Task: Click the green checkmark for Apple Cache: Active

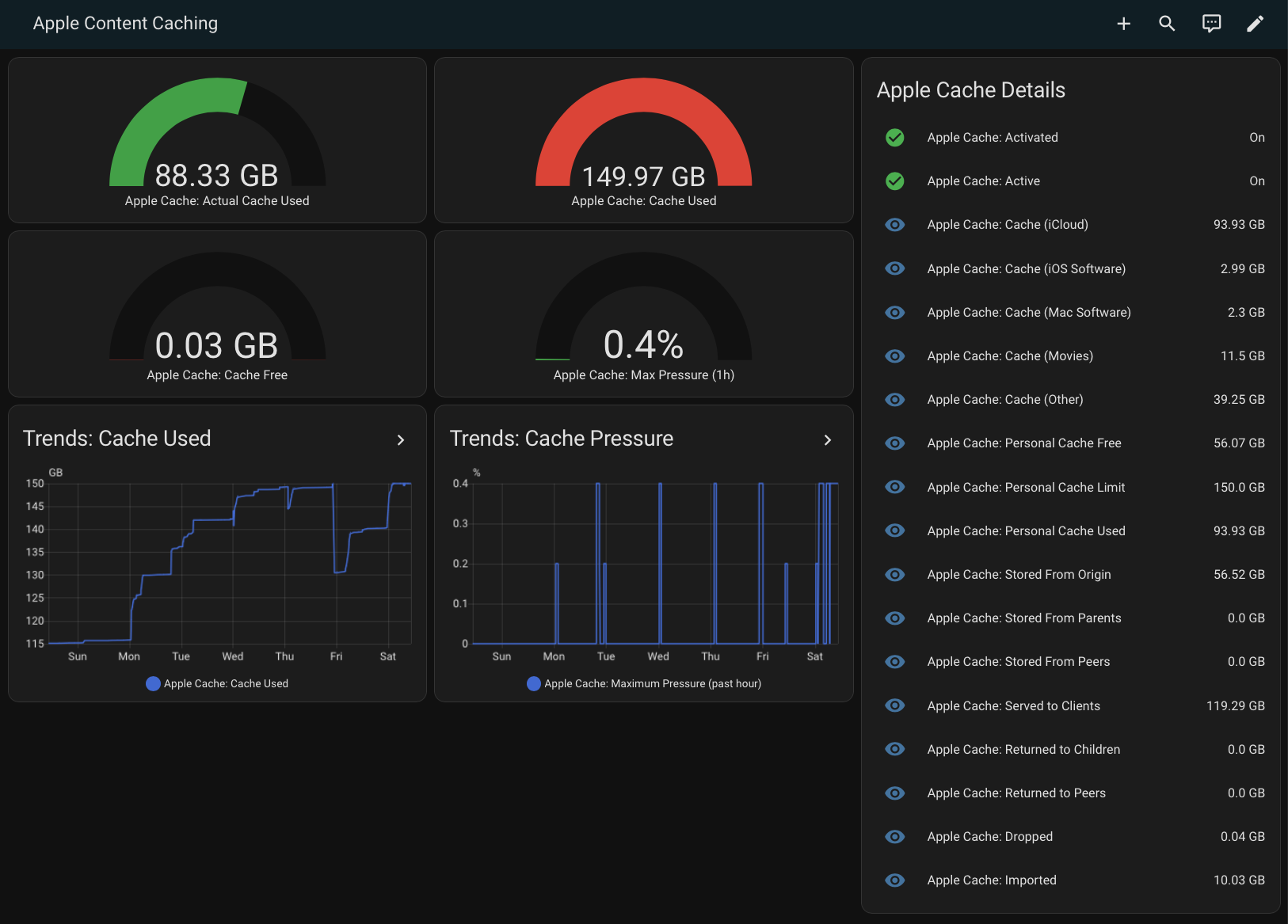Action: [895, 181]
